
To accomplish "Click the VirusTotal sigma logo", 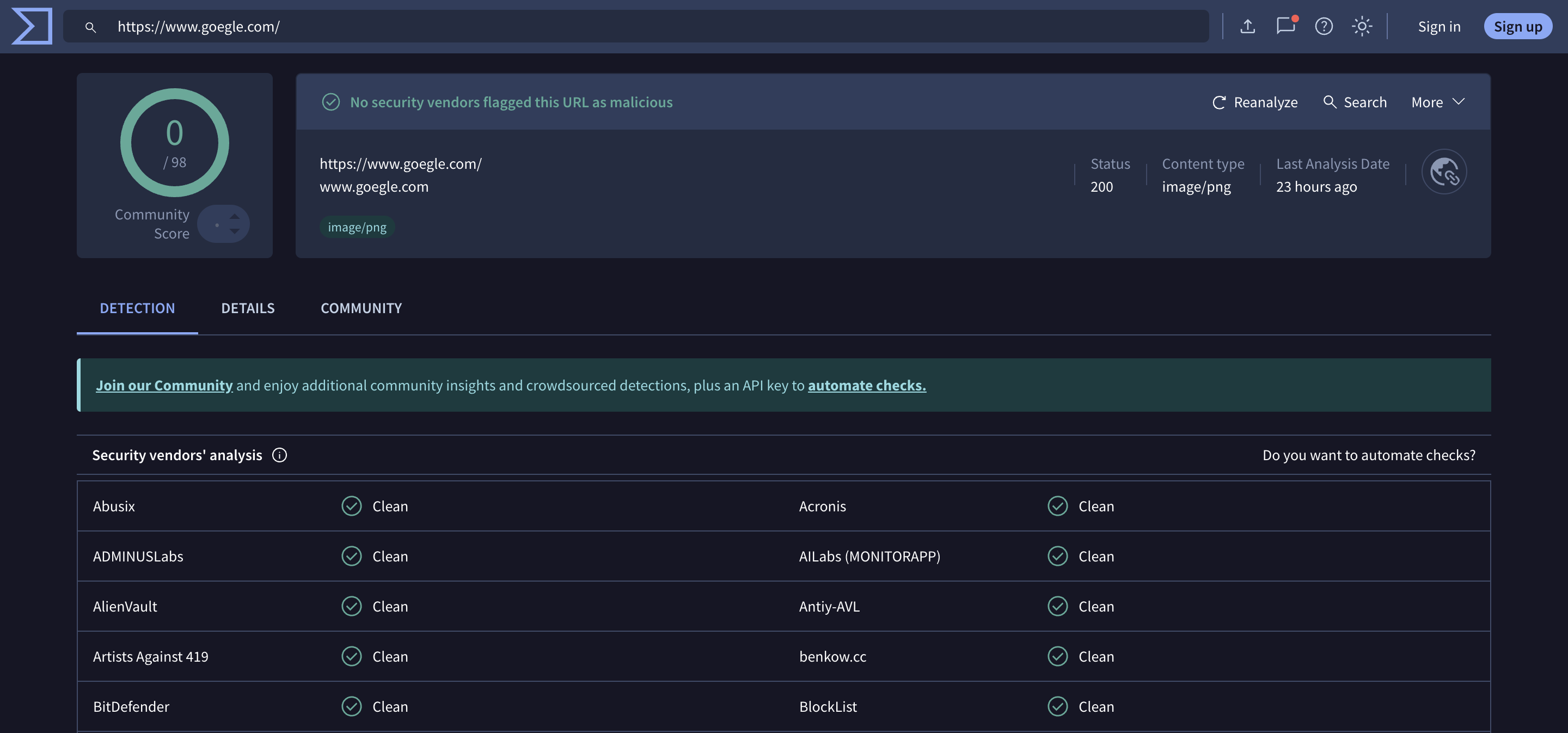I will click(32, 26).
